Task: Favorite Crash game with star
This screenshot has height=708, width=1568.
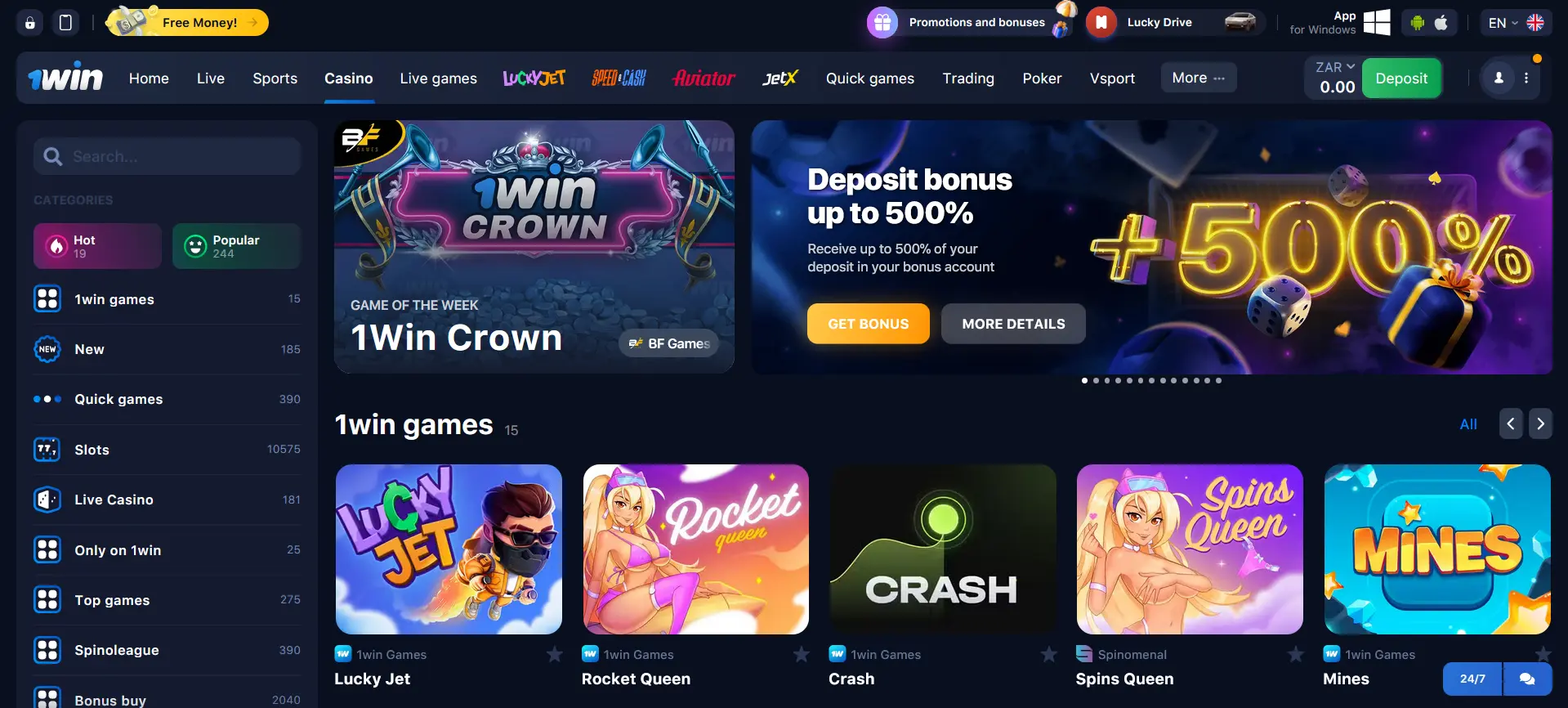Action: tap(1049, 654)
